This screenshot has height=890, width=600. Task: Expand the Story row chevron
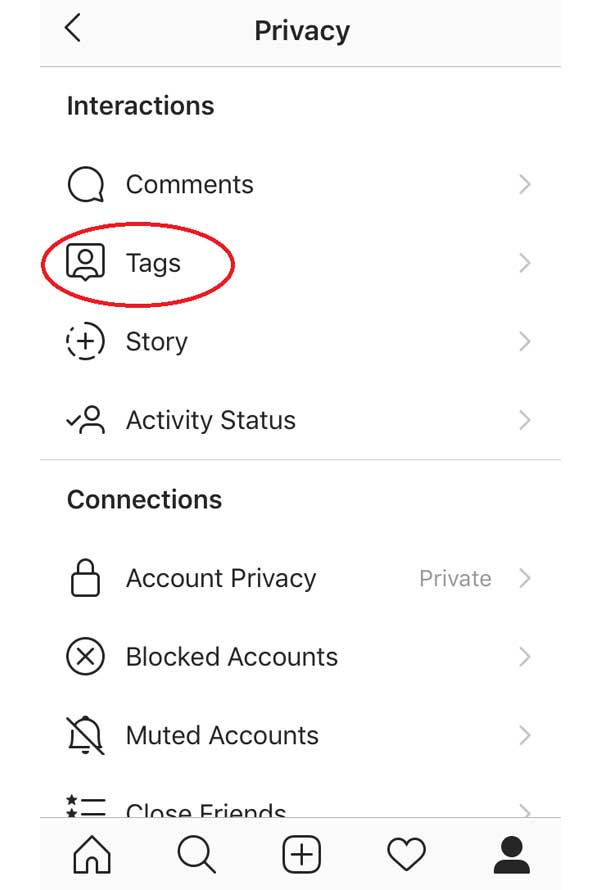pyautogui.click(x=525, y=342)
